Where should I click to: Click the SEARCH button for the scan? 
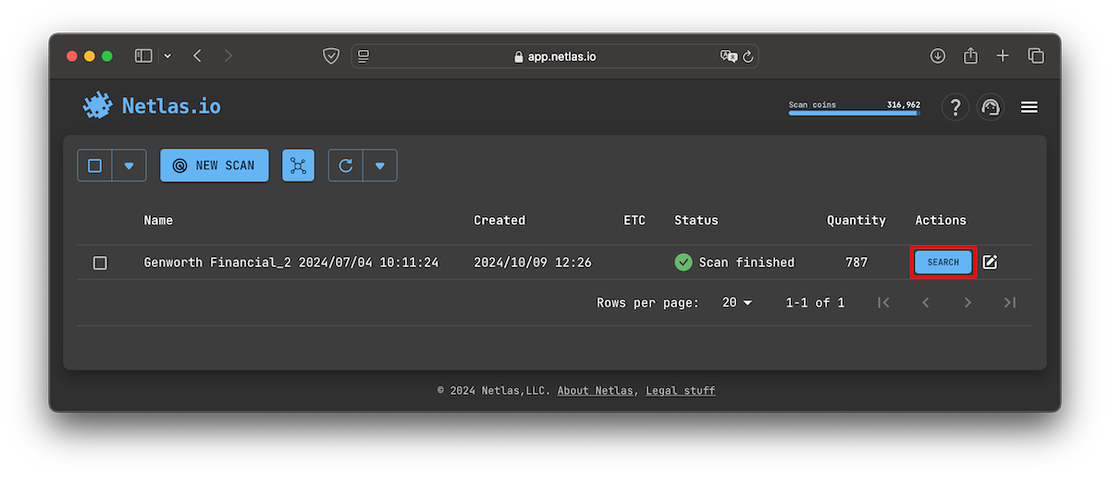point(943,263)
